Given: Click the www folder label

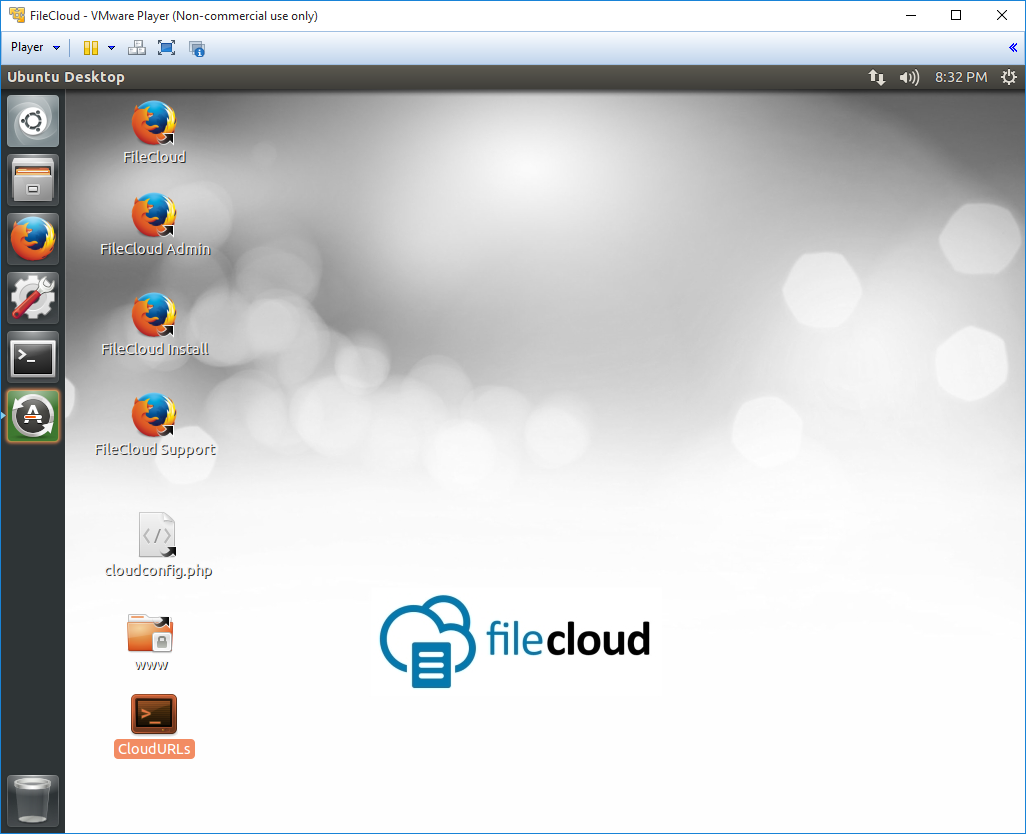Looking at the screenshot, I should [151, 665].
